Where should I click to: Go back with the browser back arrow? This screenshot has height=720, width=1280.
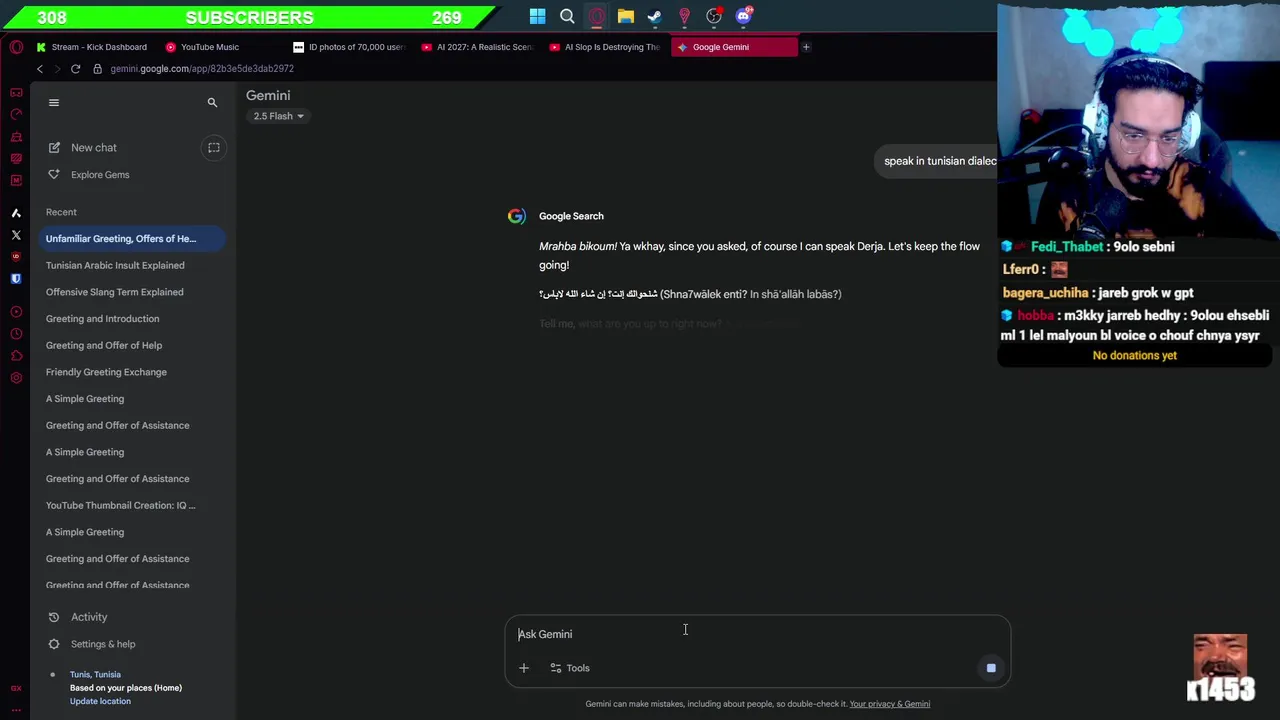[x=39, y=69]
